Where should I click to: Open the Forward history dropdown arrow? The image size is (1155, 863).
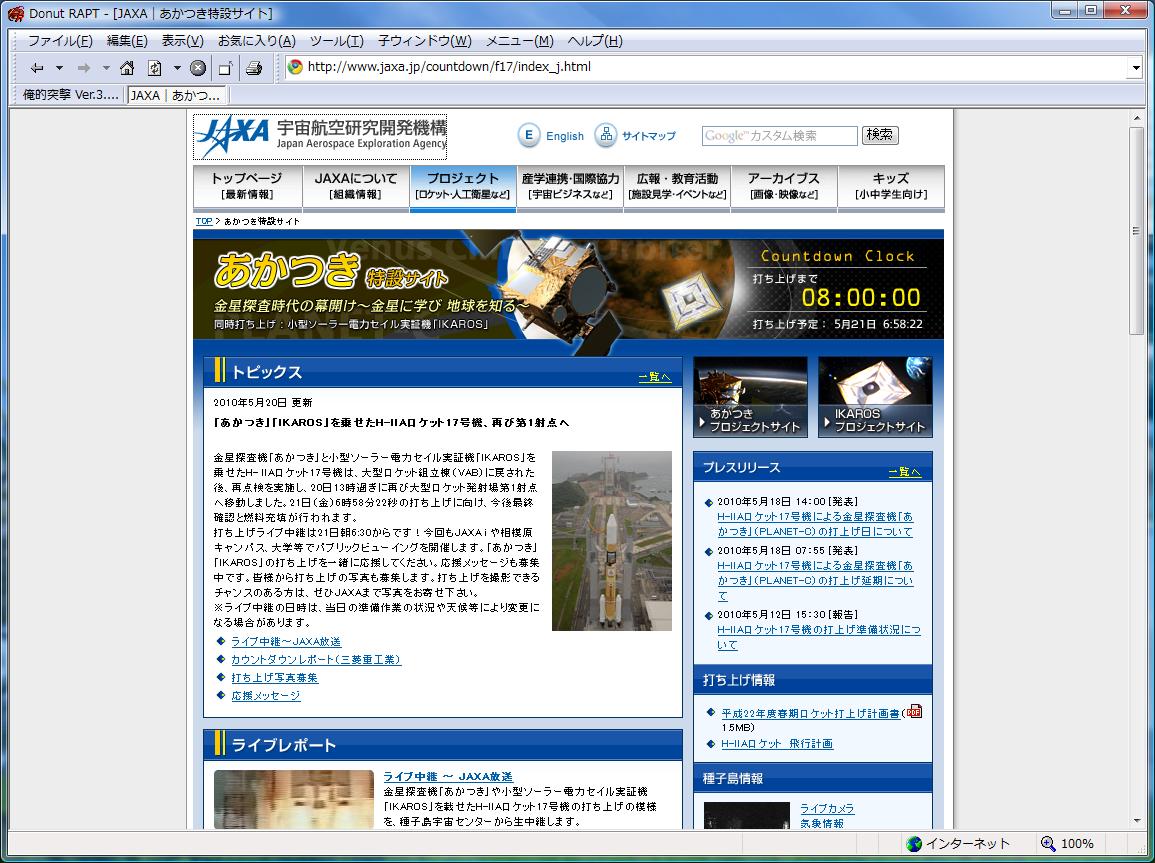(x=106, y=68)
